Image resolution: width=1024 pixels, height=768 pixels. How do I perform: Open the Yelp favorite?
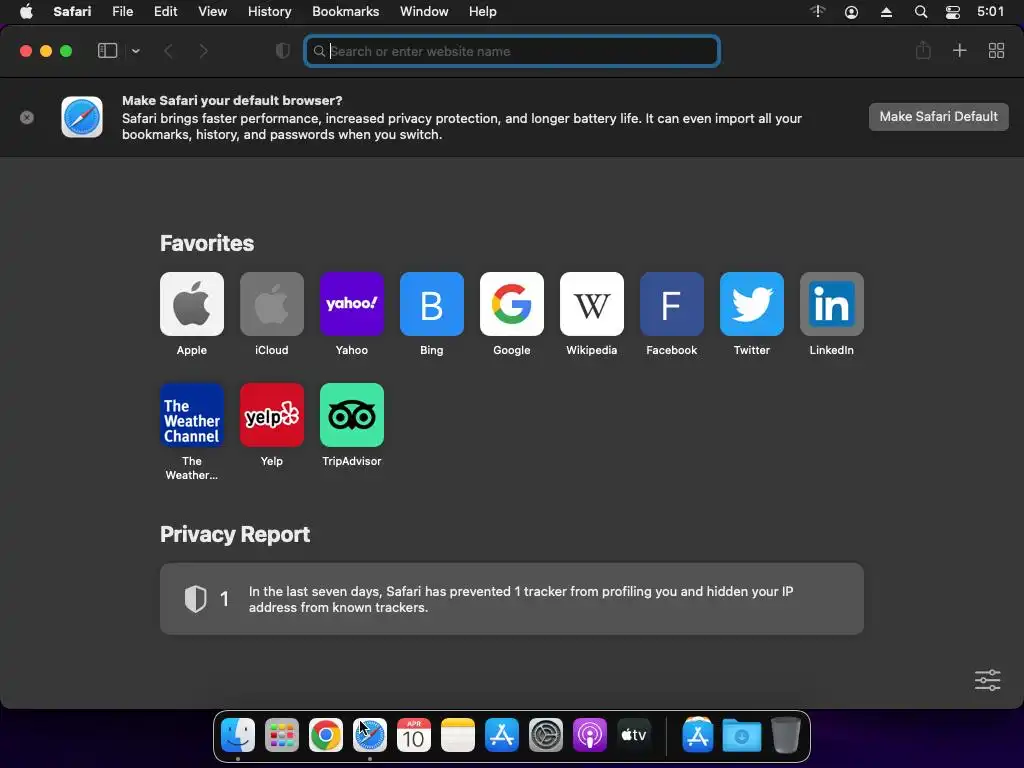click(x=272, y=415)
